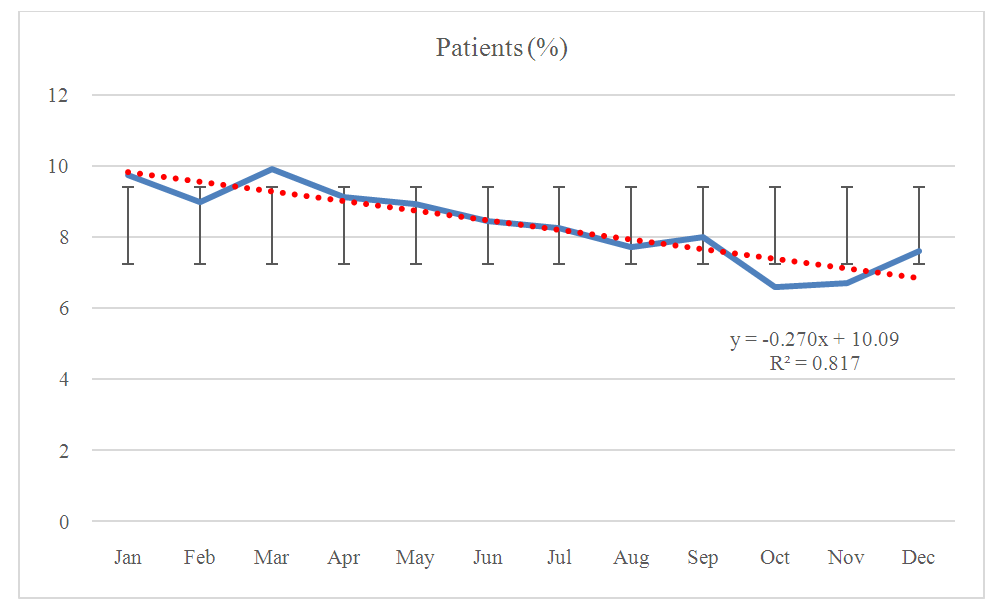1002x615 pixels.
Task: Select the red dotted trendline near Nov
Action: [847, 268]
